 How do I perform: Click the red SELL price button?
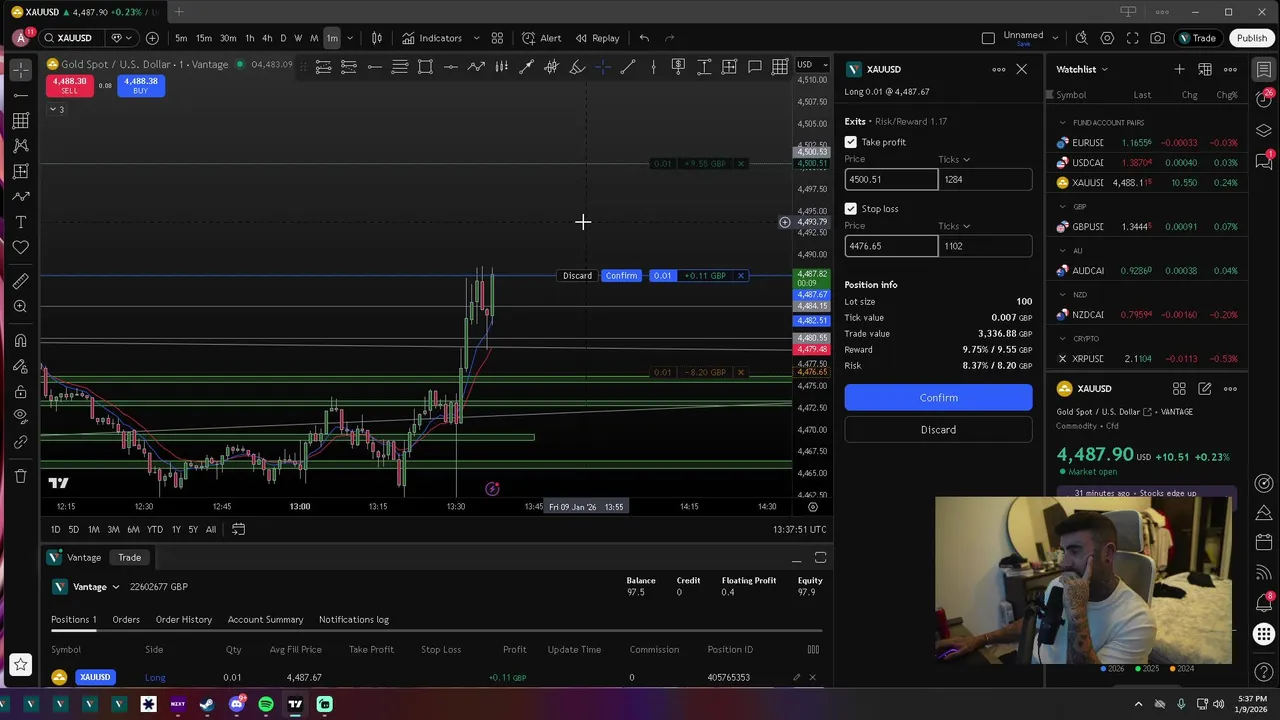tap(69, 86)
